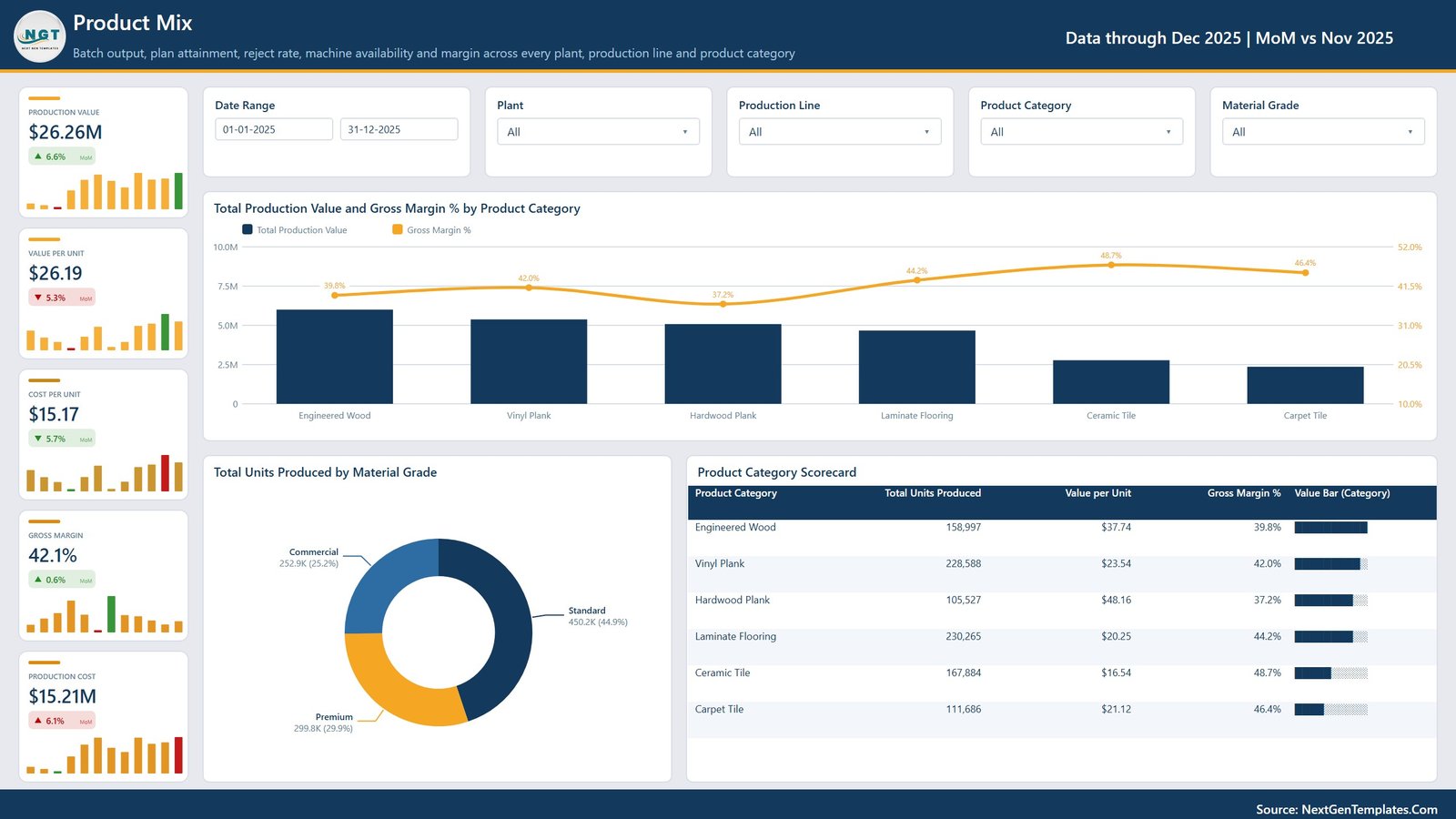This screenshot has width=1456, height=819.
Task: Click the Commercial 252.9K (25.2%) label
Action: (x=309, y=558)
